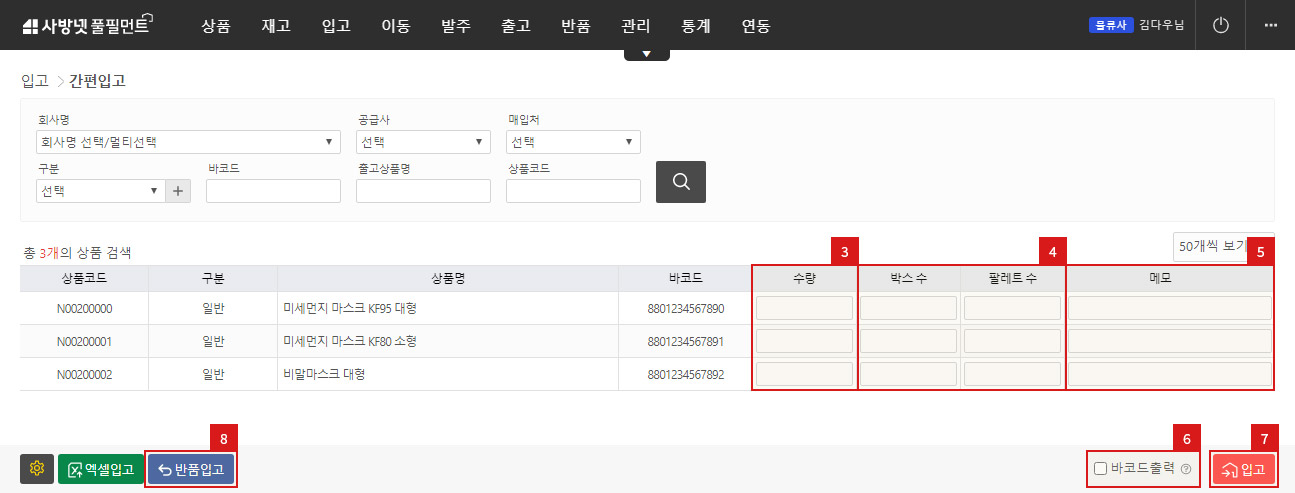Click the red 입고 button
The width and height of the screenshot is (1295, 493).
1243,469
